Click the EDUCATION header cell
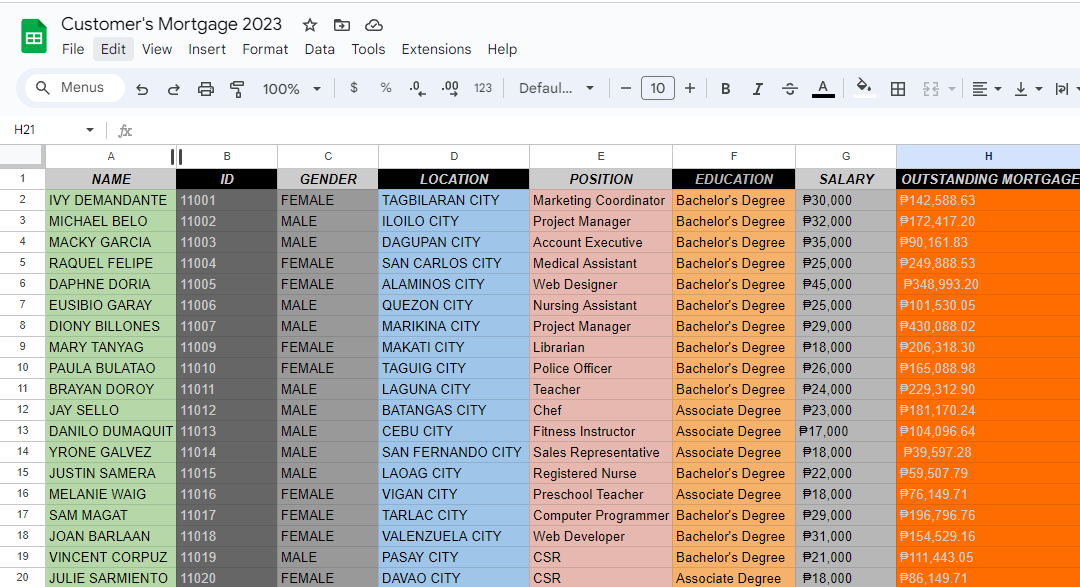 click(734, 179)
